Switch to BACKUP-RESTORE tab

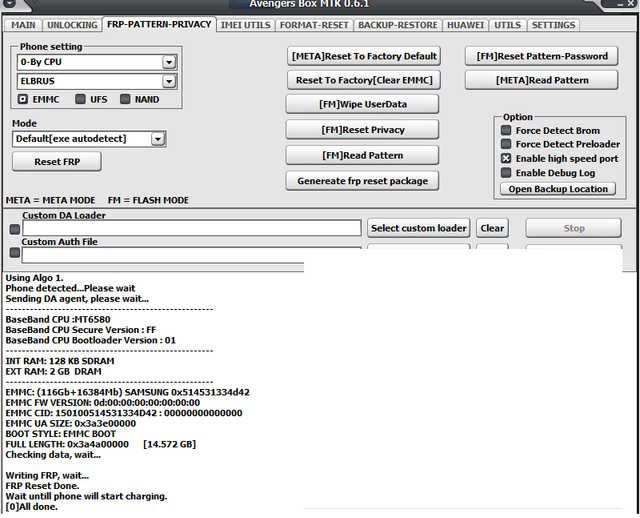click(398, 25)
